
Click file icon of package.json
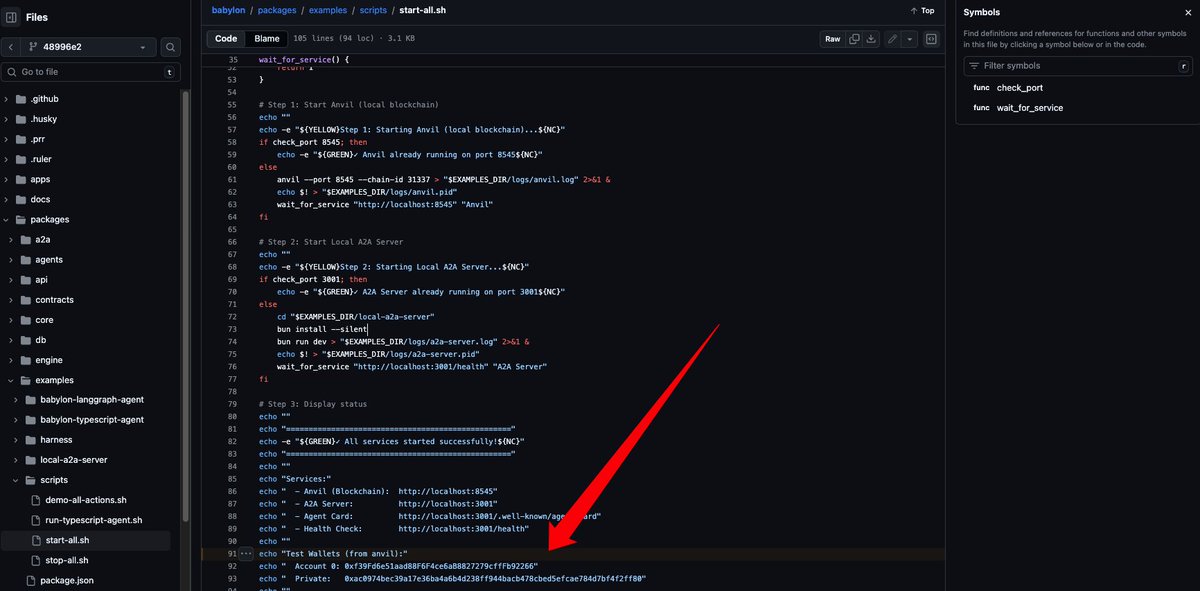[x=31, y=580]
